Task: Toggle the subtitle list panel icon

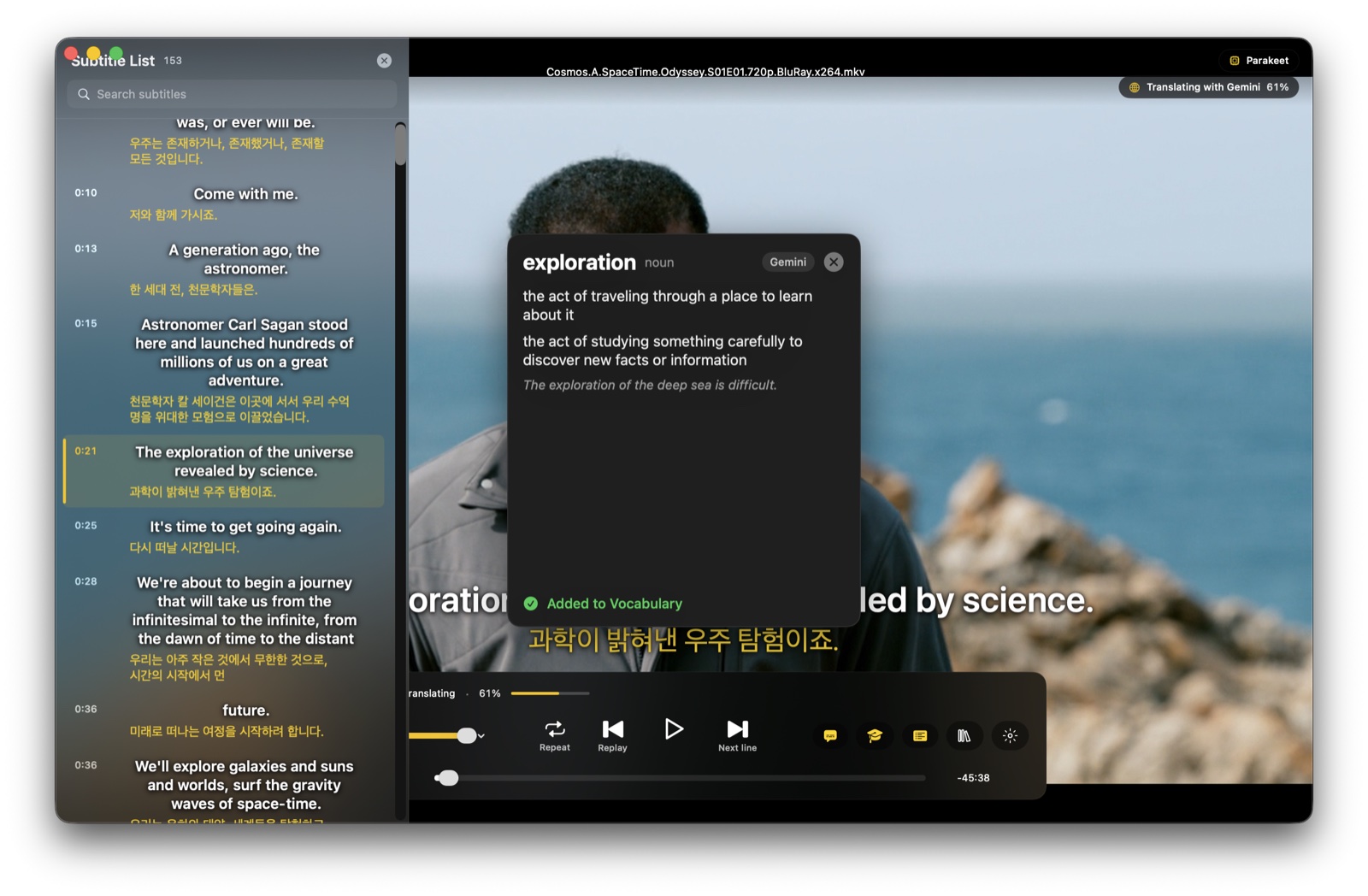Action: (920, 735)
